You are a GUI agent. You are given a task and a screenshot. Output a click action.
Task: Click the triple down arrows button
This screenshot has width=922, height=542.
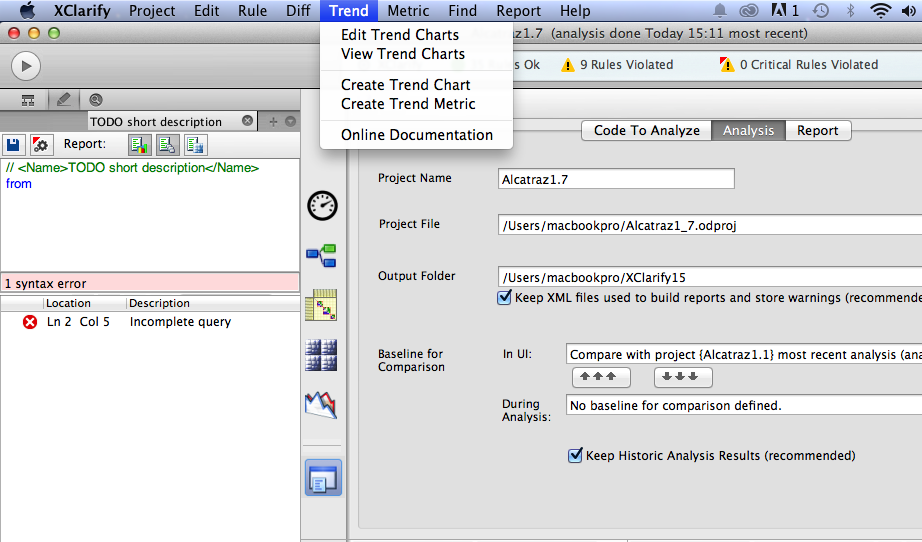tap(683, 377)
